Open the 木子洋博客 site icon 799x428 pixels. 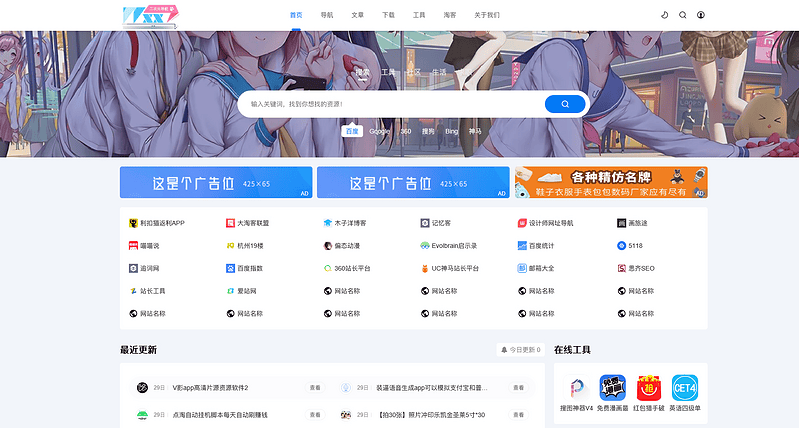(328, 223)
